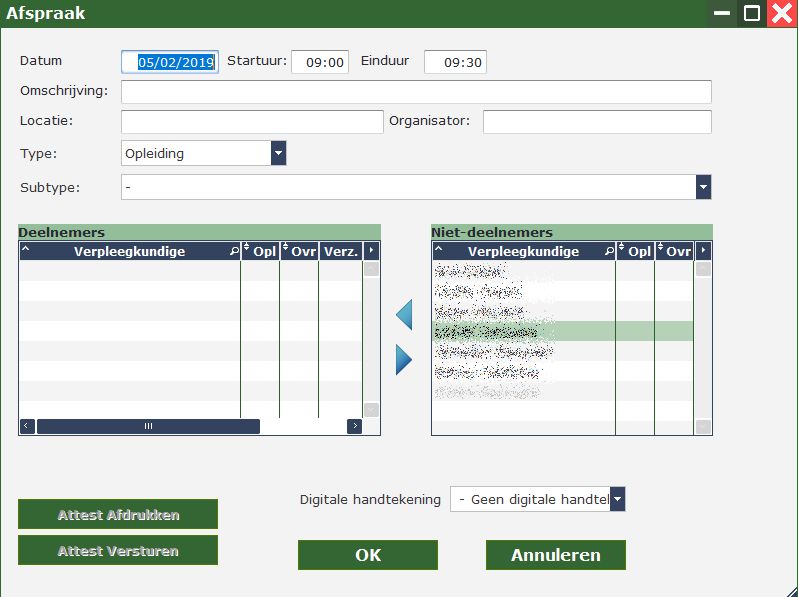
Task: Click the right arrow to remove participant
Action: (x=404, y=359)
